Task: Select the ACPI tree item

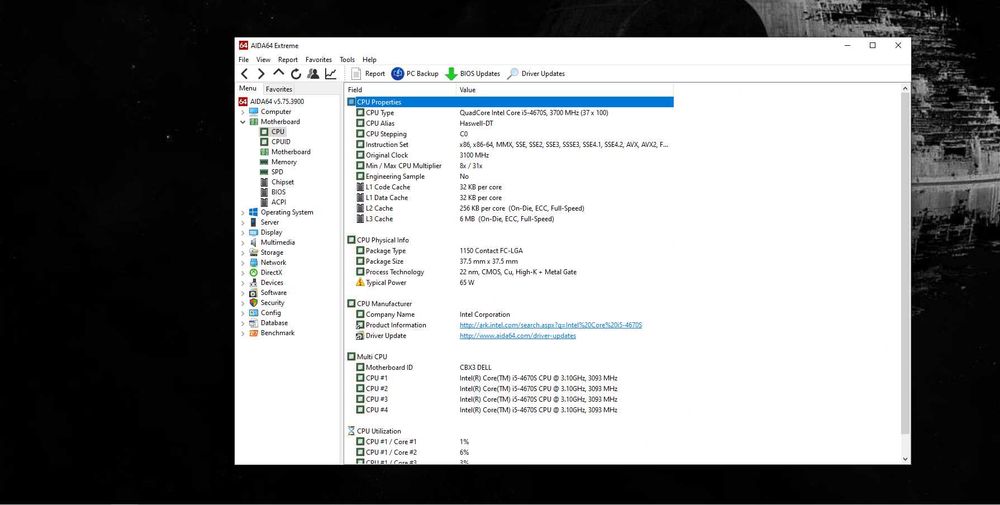Action: click(x=279, y=202)
